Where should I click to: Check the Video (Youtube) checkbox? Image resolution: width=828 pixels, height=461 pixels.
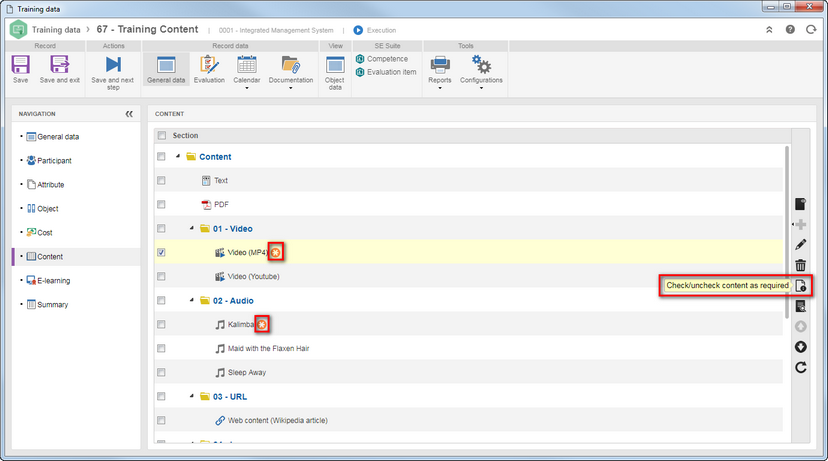coord(161,277)
